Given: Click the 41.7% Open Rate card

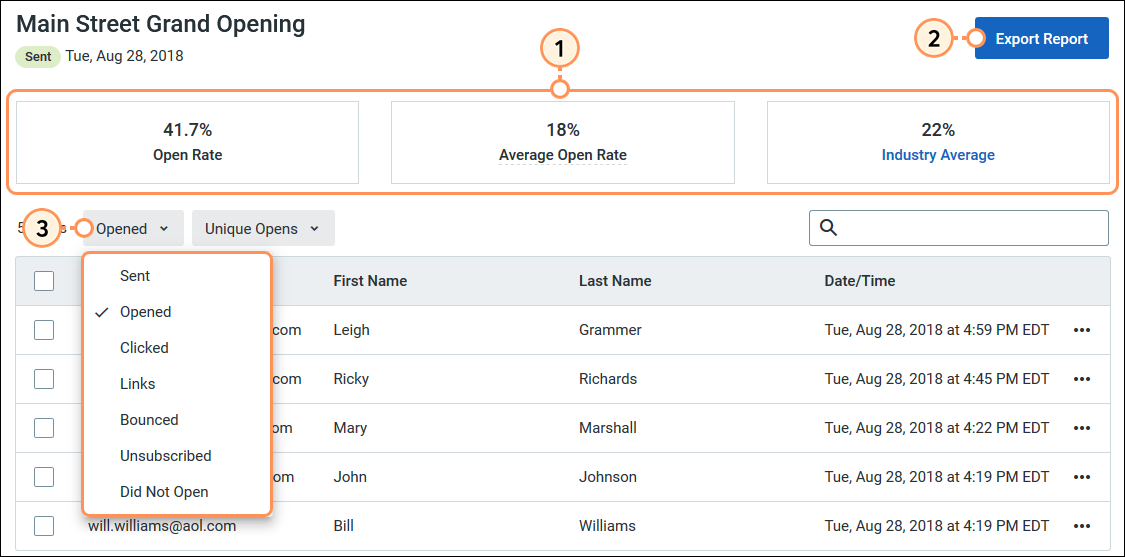Looking at the screenshot, I should point(187,142).
